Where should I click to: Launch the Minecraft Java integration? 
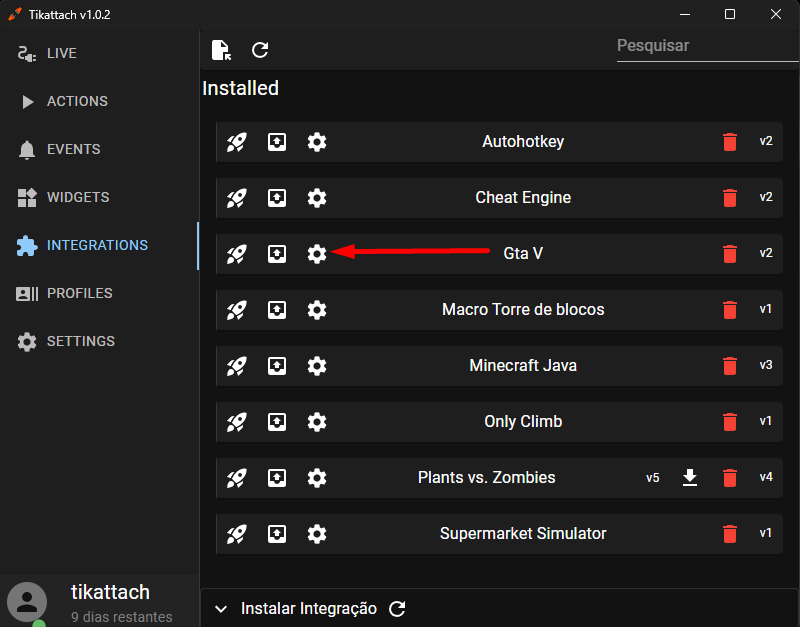pyautogui.click(x=237, y=366)
